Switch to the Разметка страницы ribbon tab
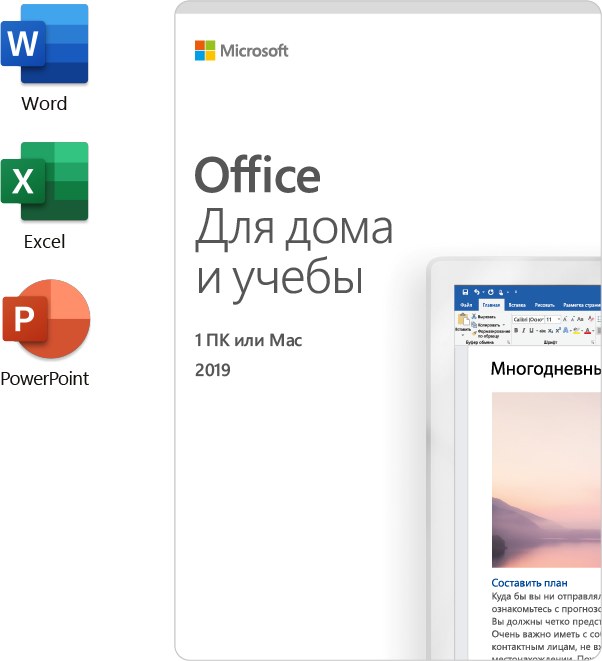This screenshot has width=602, height=661. 582,305
